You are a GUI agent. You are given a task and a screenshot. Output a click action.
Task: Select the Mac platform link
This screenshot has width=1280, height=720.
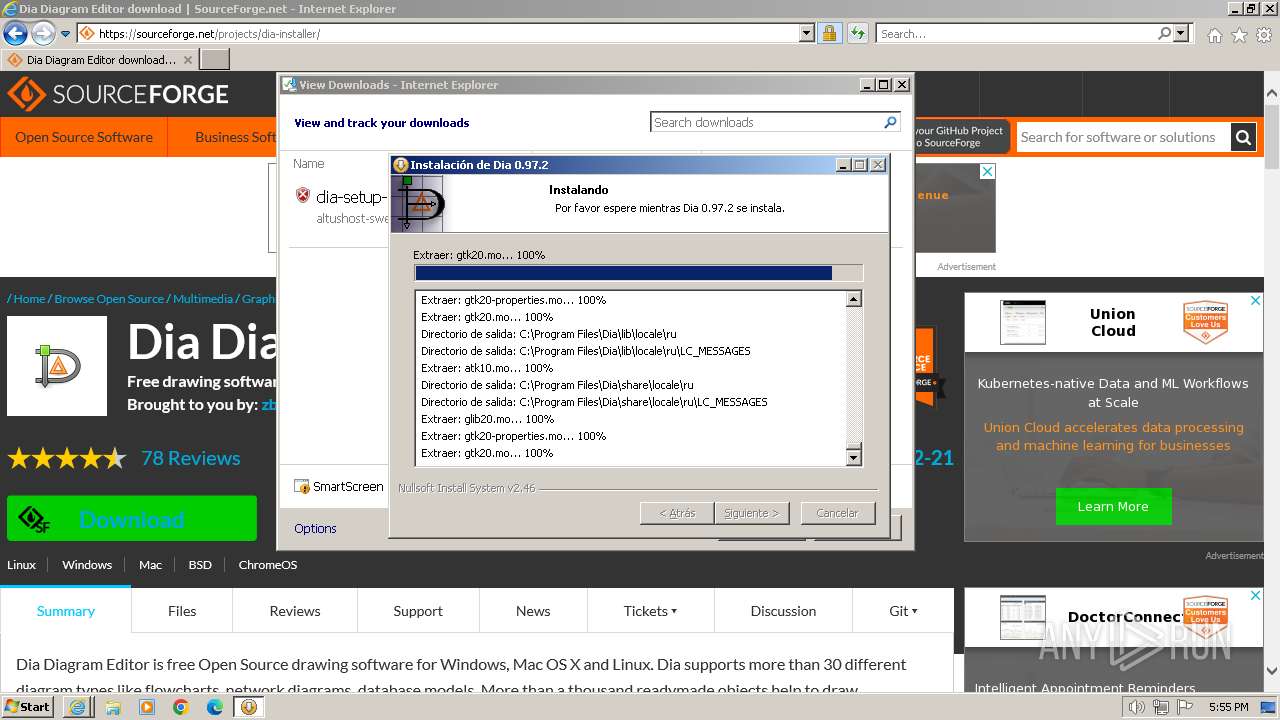(x=150, y=565)
